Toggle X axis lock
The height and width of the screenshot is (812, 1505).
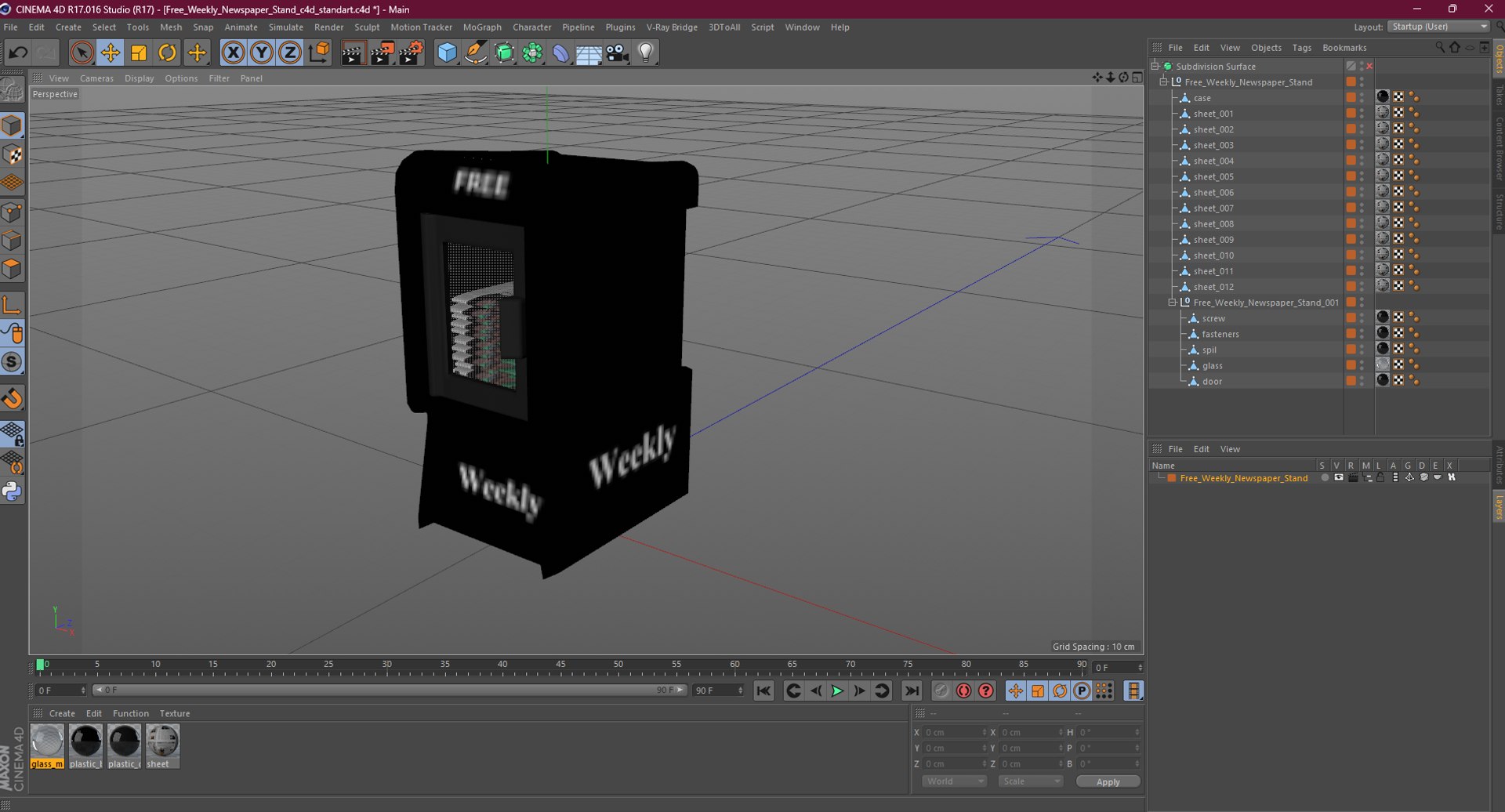[233, 53]
